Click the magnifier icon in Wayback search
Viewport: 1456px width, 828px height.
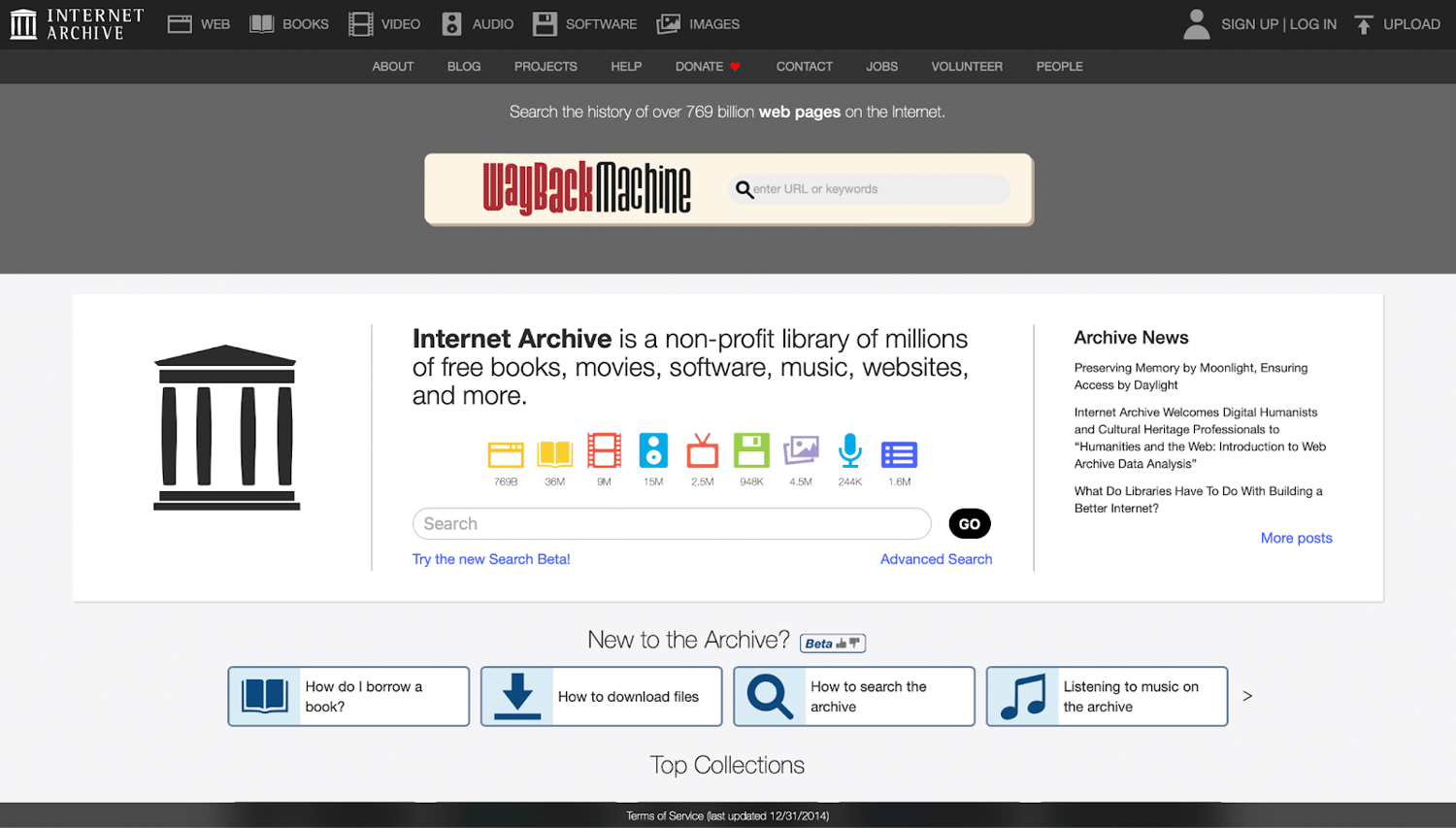[745, 189]
